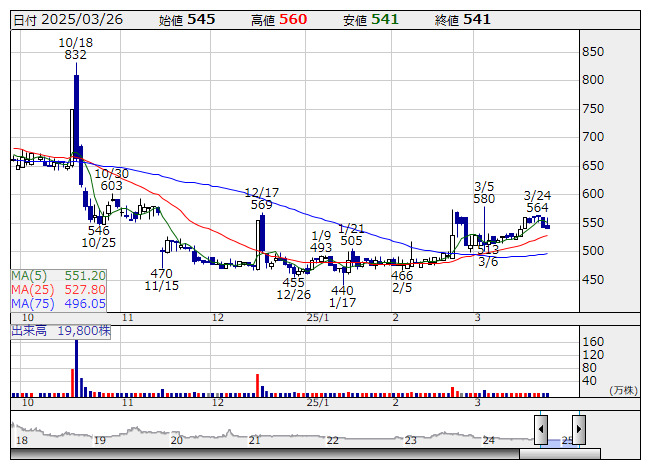Click the 513 3/6 low label
The image size is (653, 470).
coord(488,256)
